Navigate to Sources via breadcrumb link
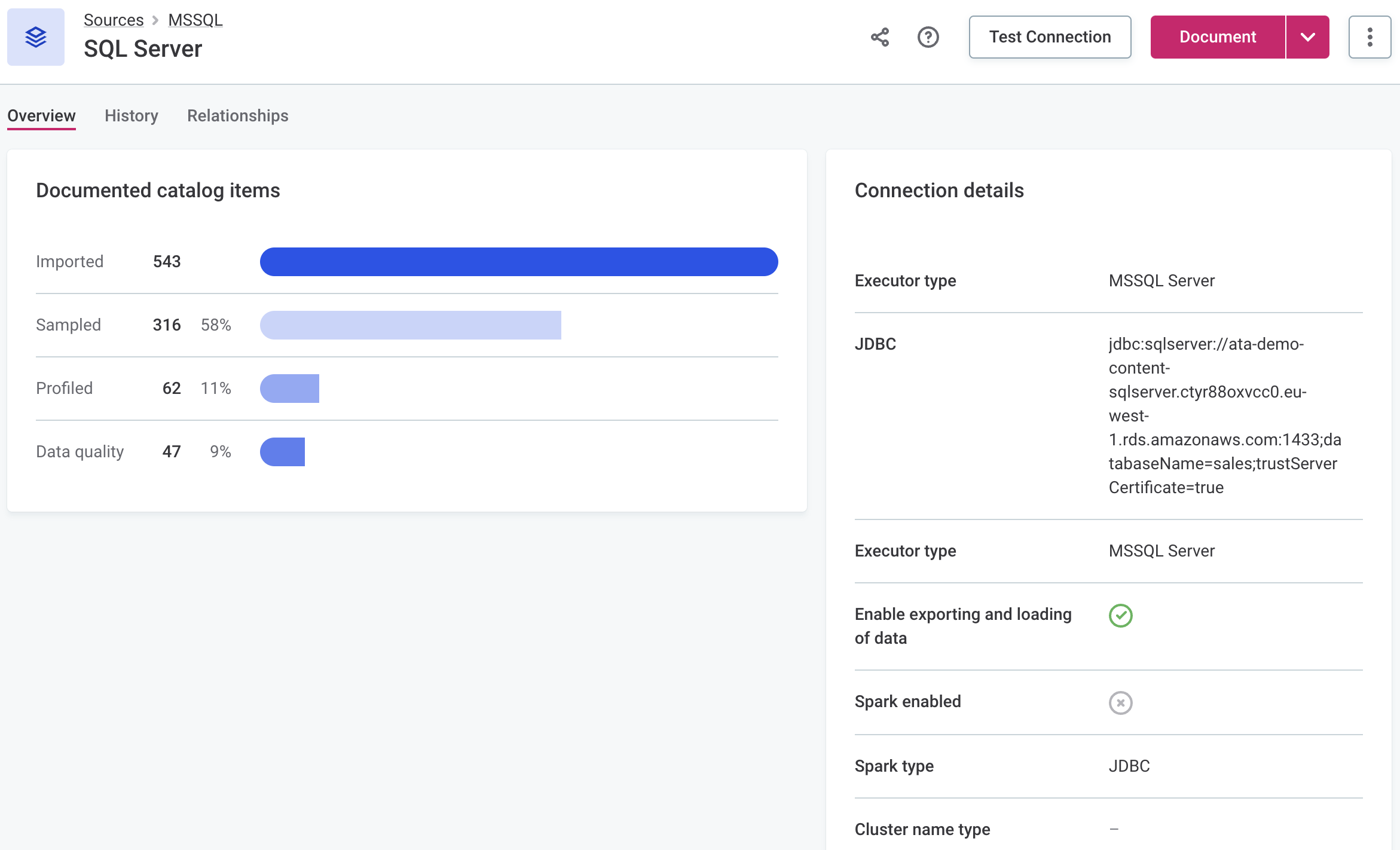This screenshot has width=1400, height=850. click(x=114, y=19)
